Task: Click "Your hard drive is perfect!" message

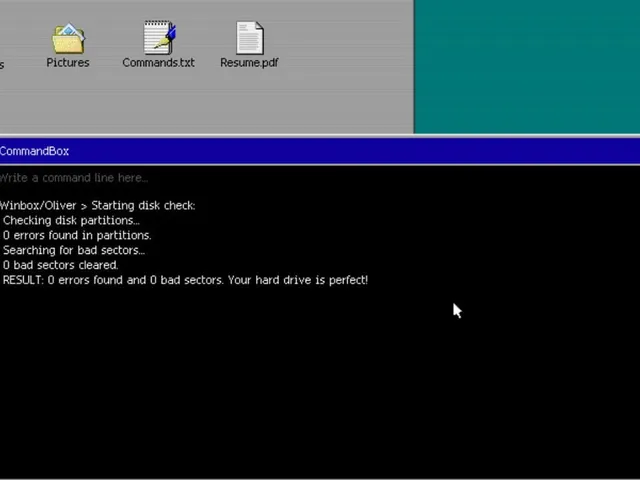Action: pos(298,280)
